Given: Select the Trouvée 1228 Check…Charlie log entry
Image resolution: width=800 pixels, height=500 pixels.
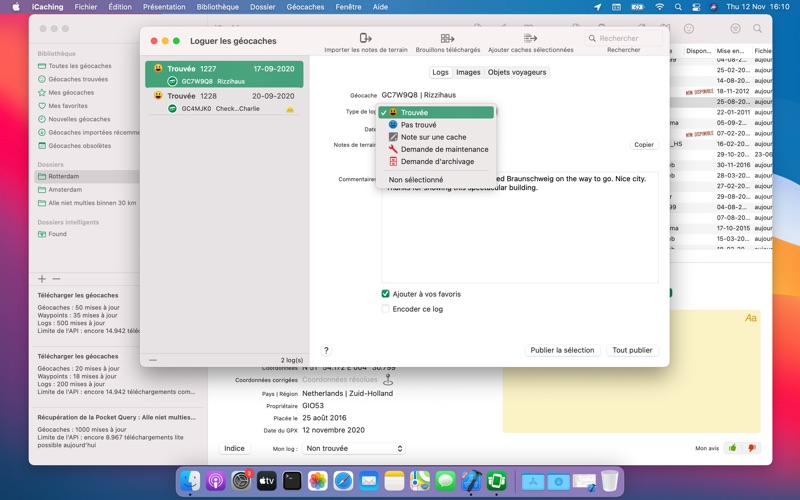Looking at the screenshot, I should [x=224, y=102].
